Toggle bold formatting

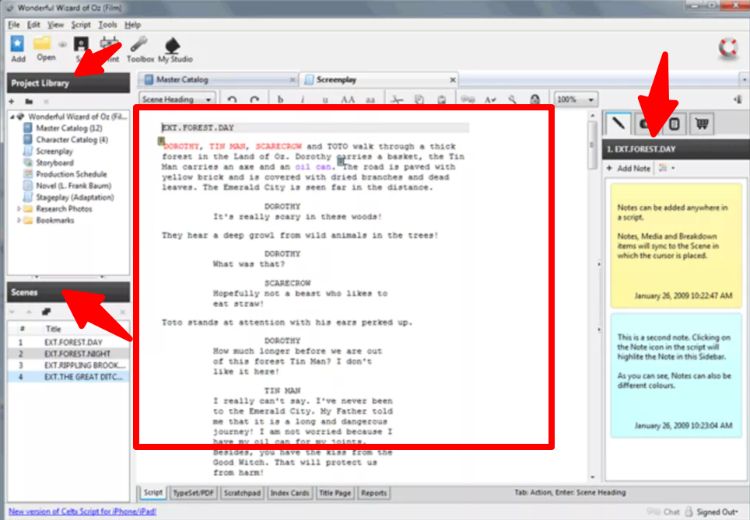coord(280,100)
